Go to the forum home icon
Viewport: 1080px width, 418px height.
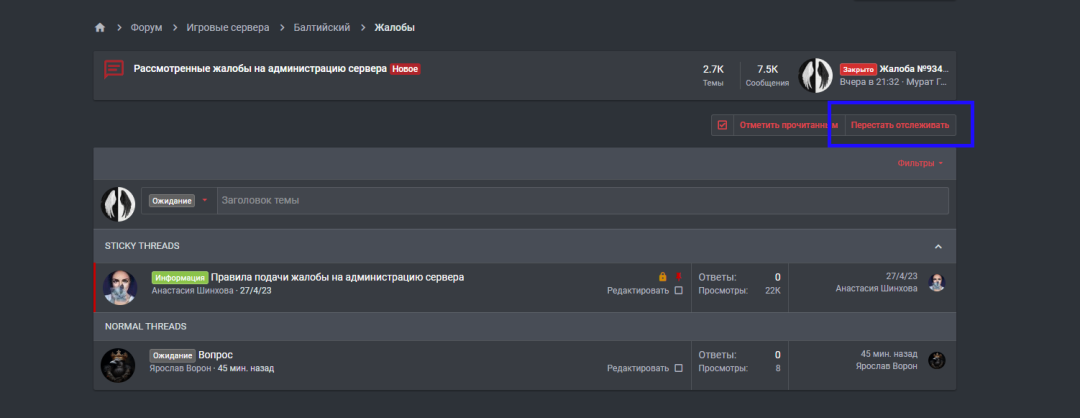(x=100, y=28)
